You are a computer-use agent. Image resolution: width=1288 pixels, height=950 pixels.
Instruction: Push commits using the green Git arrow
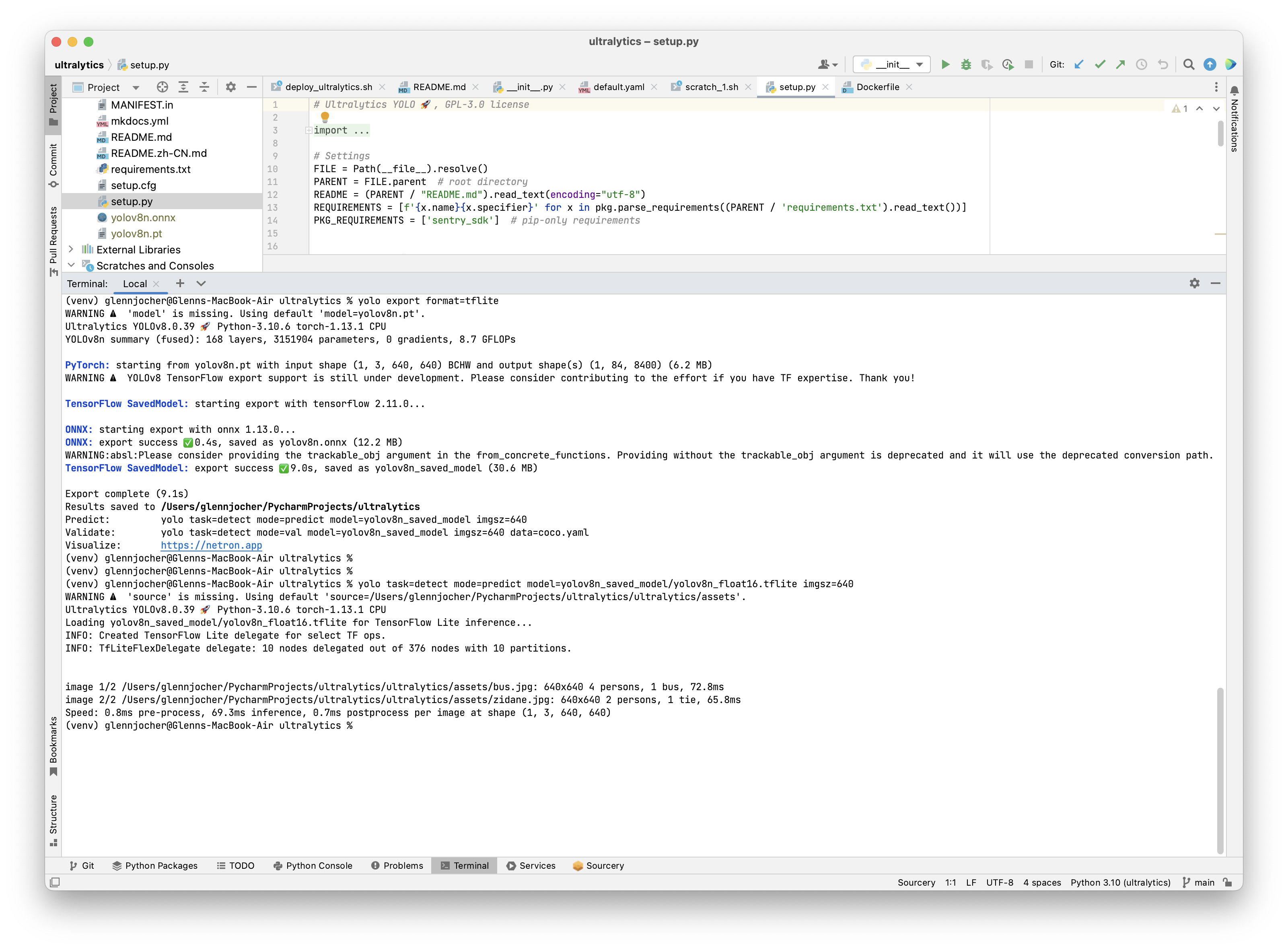1121,64
